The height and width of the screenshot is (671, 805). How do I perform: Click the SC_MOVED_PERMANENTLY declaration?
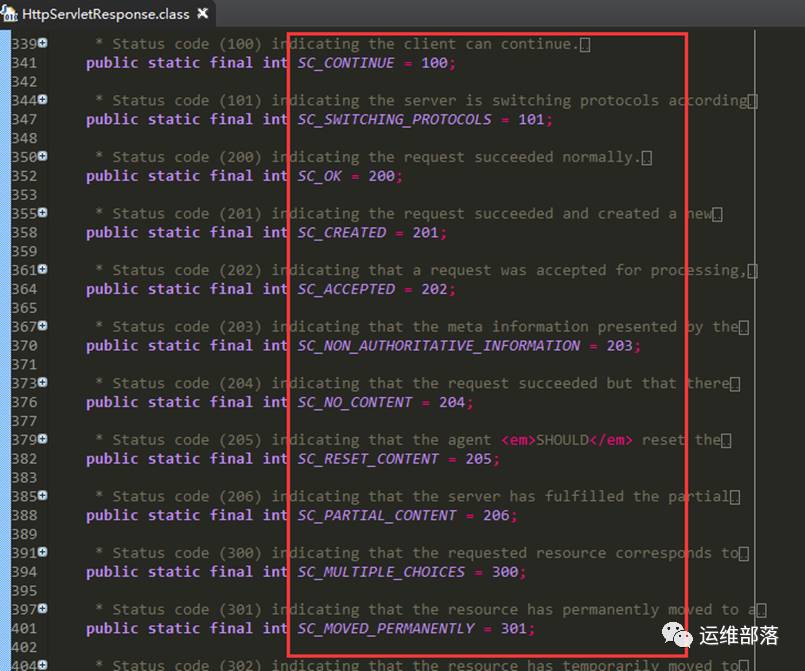[x=386, y=628]
